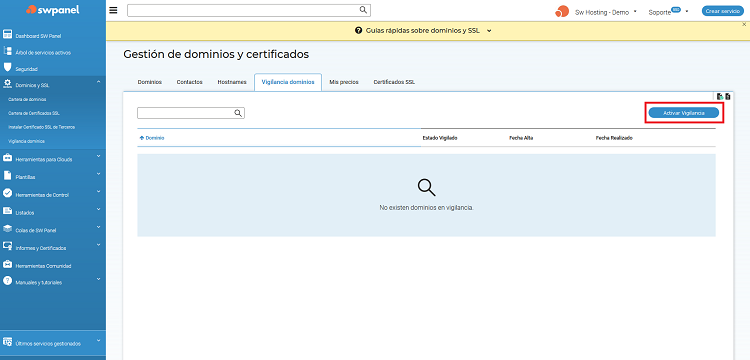
Task: Open Cartera de Certificados SSL in sidebar
Action: click(34, 113)
